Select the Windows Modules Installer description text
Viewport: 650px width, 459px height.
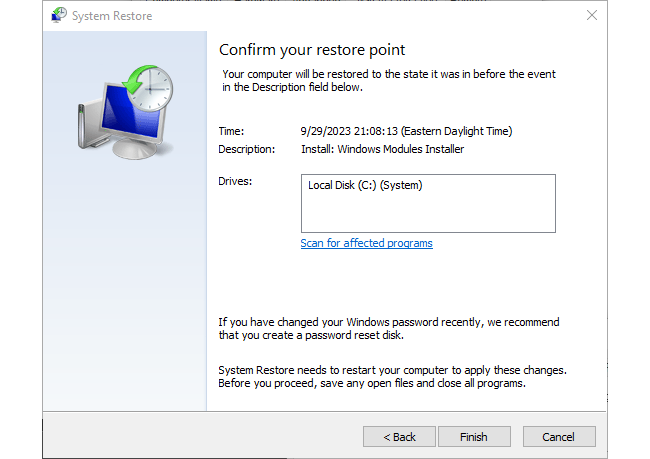coord(382,149)
